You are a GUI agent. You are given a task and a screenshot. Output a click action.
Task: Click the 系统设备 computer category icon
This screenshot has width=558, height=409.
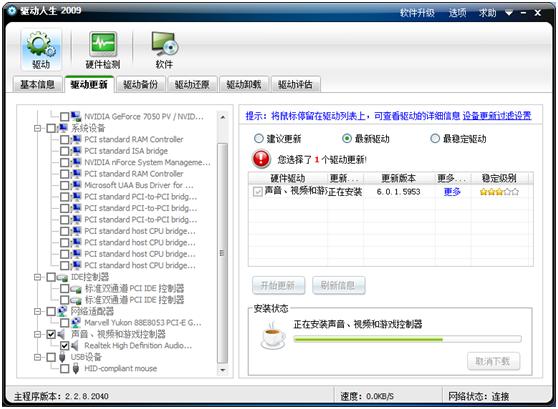[63, 128]
